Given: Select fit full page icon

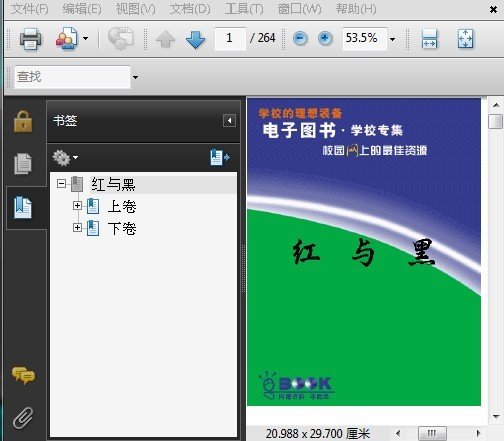Looking at the screenshot, I should (x=465, y=39).
